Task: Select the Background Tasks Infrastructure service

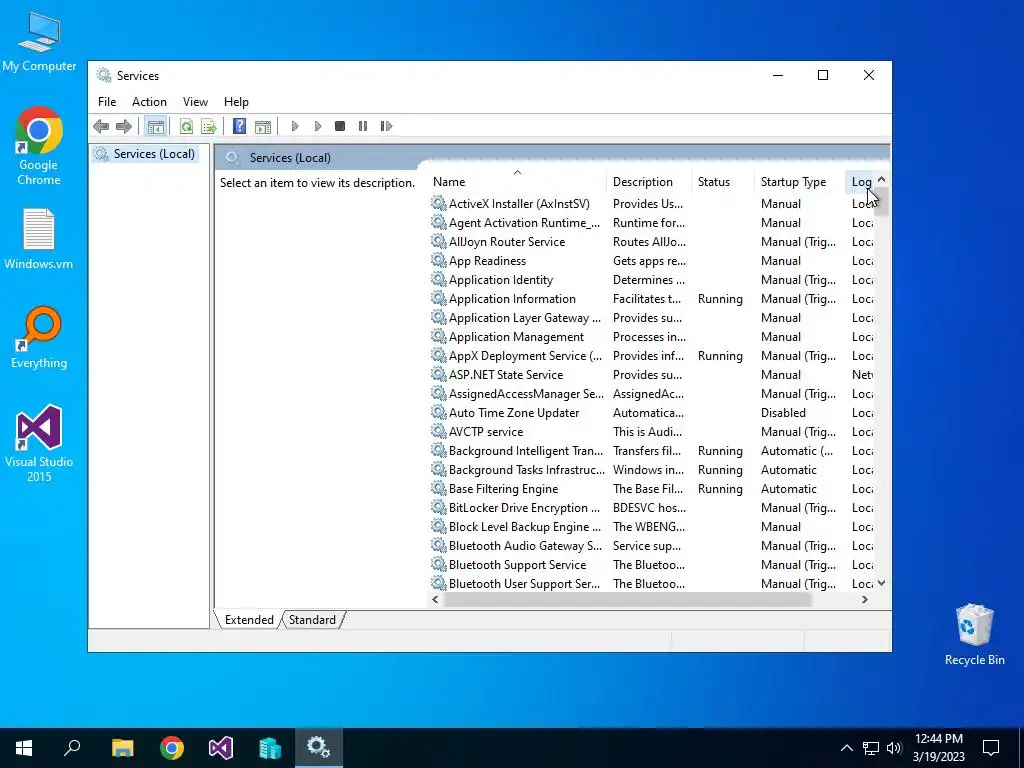Action: [x=652, y=470]
